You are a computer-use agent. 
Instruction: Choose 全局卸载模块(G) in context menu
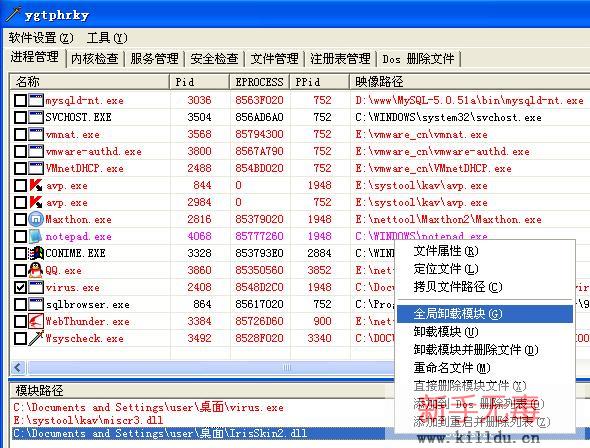[x=485, y=314]
